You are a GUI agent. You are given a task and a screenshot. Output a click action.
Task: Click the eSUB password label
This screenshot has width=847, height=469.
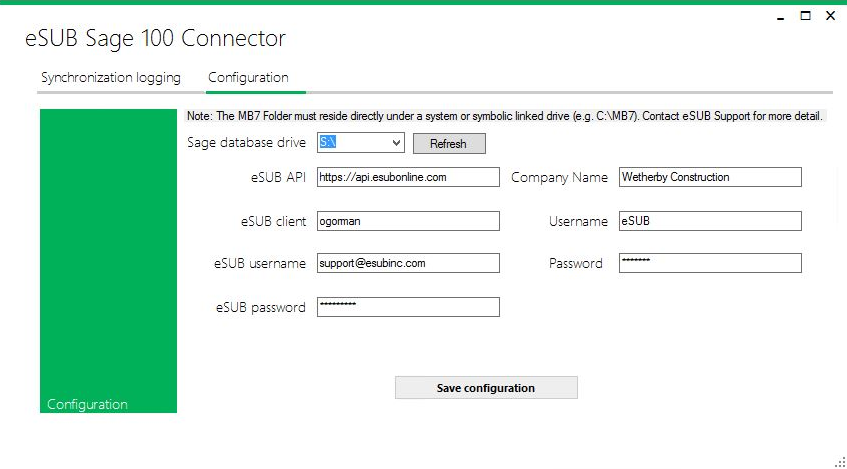click(x=261, y=307)
